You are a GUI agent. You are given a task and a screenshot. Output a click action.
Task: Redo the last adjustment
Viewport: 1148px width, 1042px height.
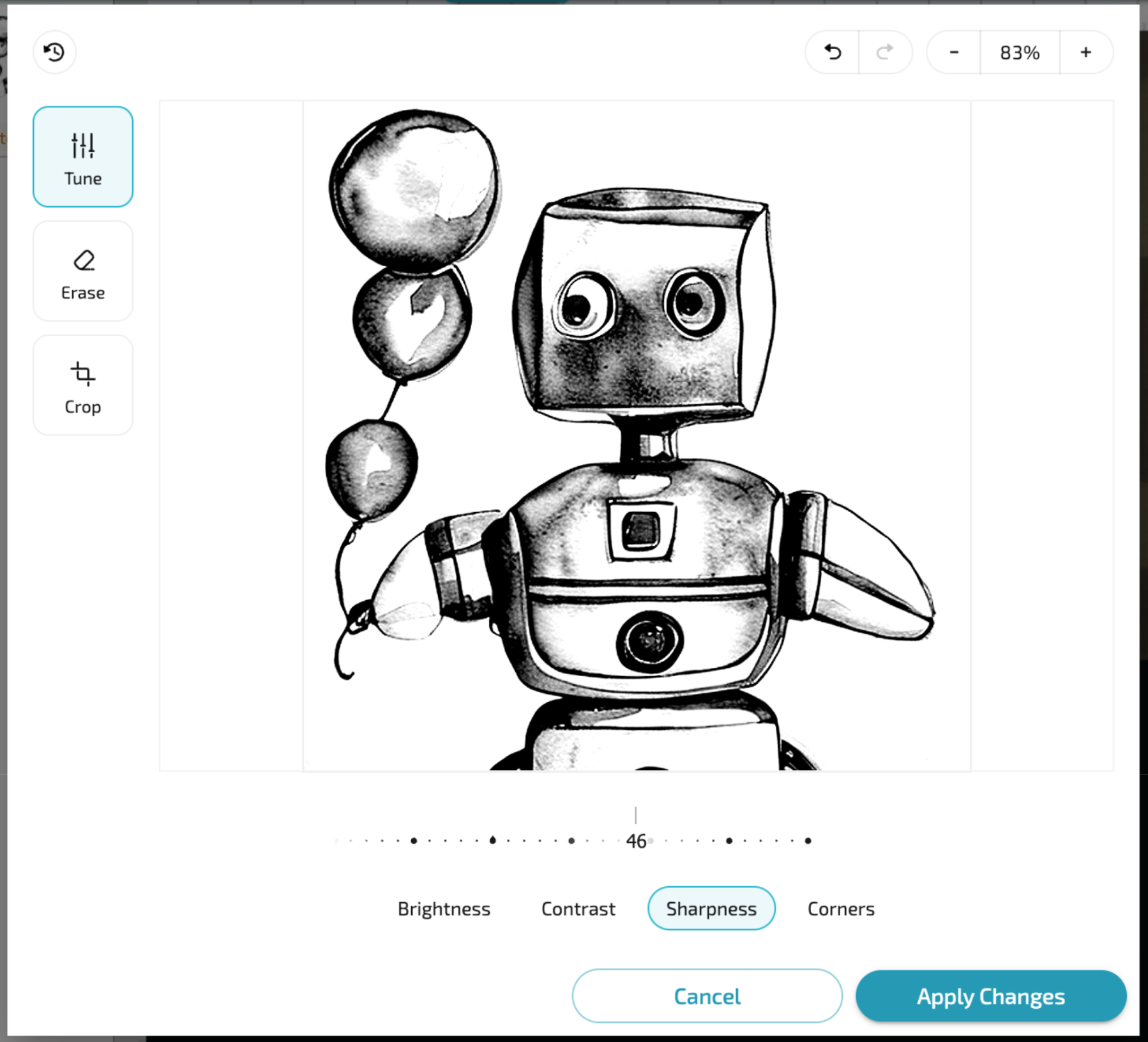click(886, 52)
